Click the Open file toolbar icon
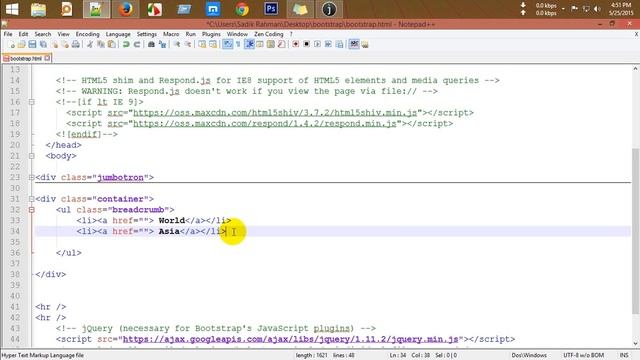 tap(22, 44)
